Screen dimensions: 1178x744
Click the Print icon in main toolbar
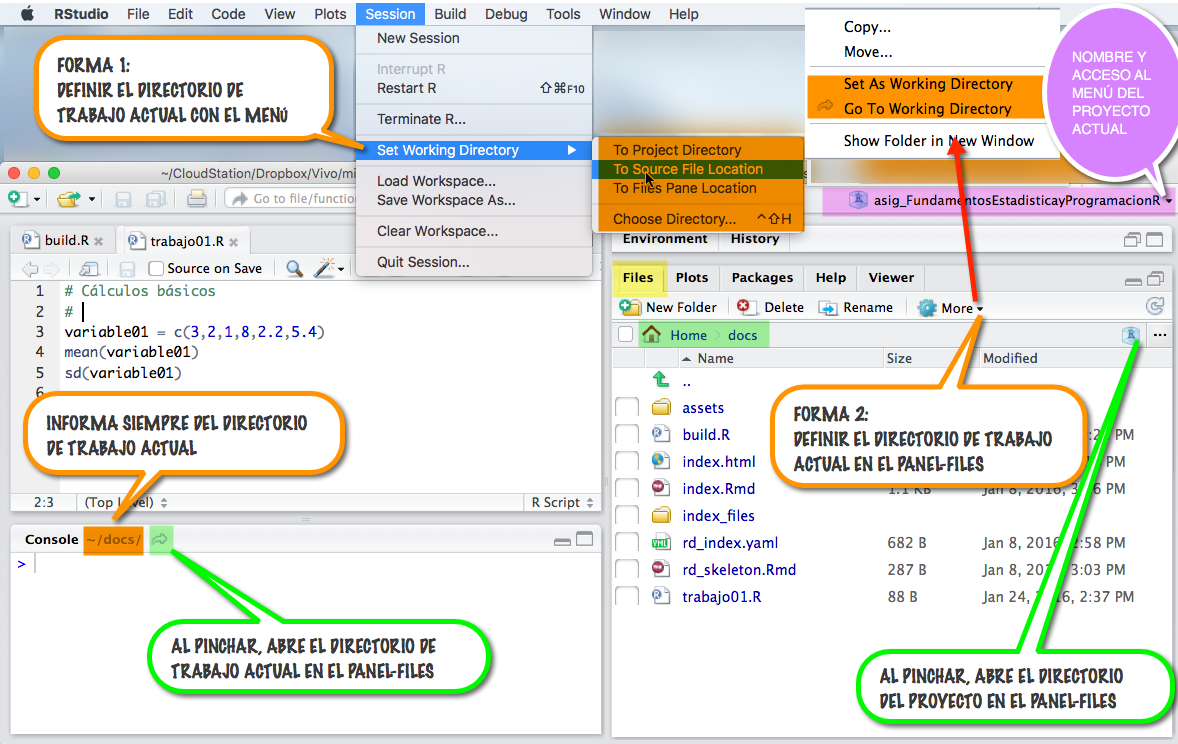point(197,198)
